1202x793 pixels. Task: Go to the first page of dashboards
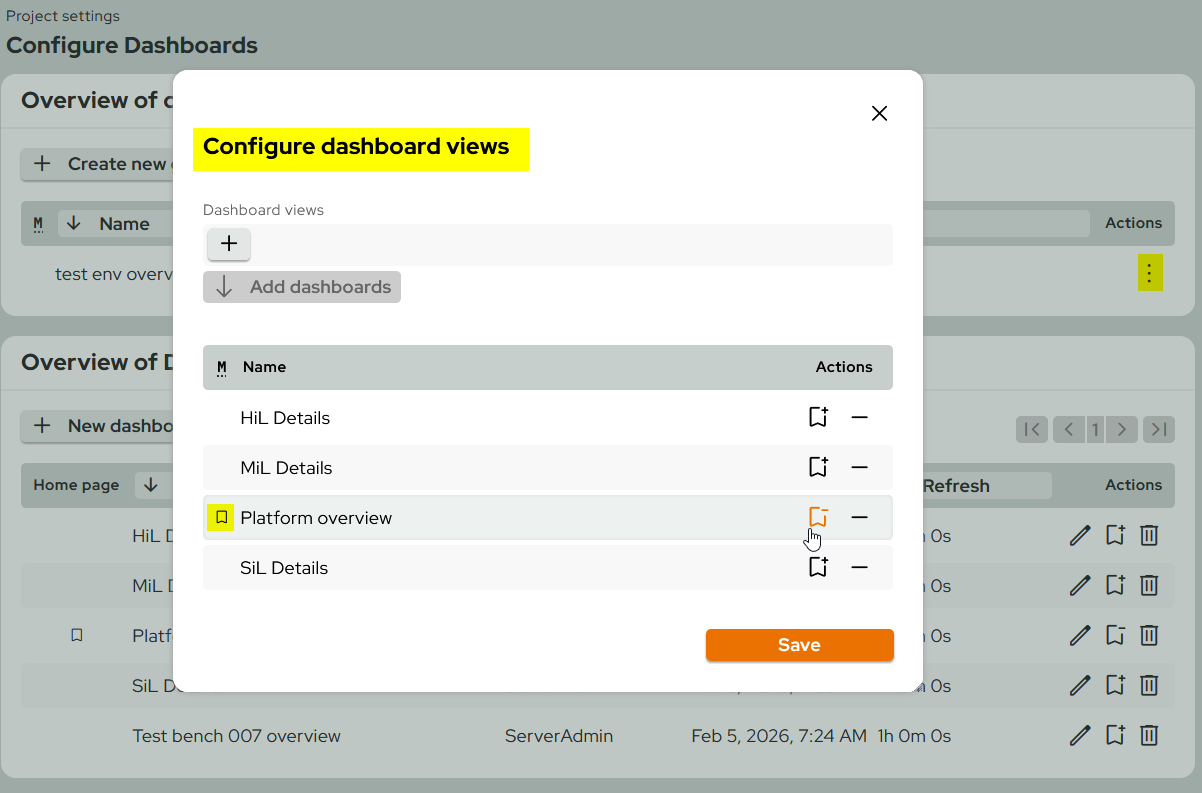[x=1032, y=429]
